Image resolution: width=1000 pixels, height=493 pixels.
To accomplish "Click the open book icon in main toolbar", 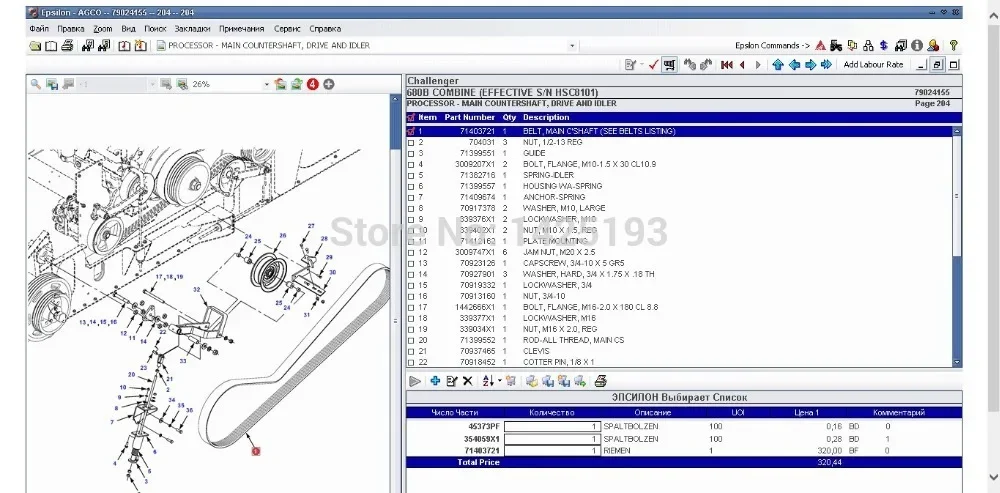I will coord(51,46).
